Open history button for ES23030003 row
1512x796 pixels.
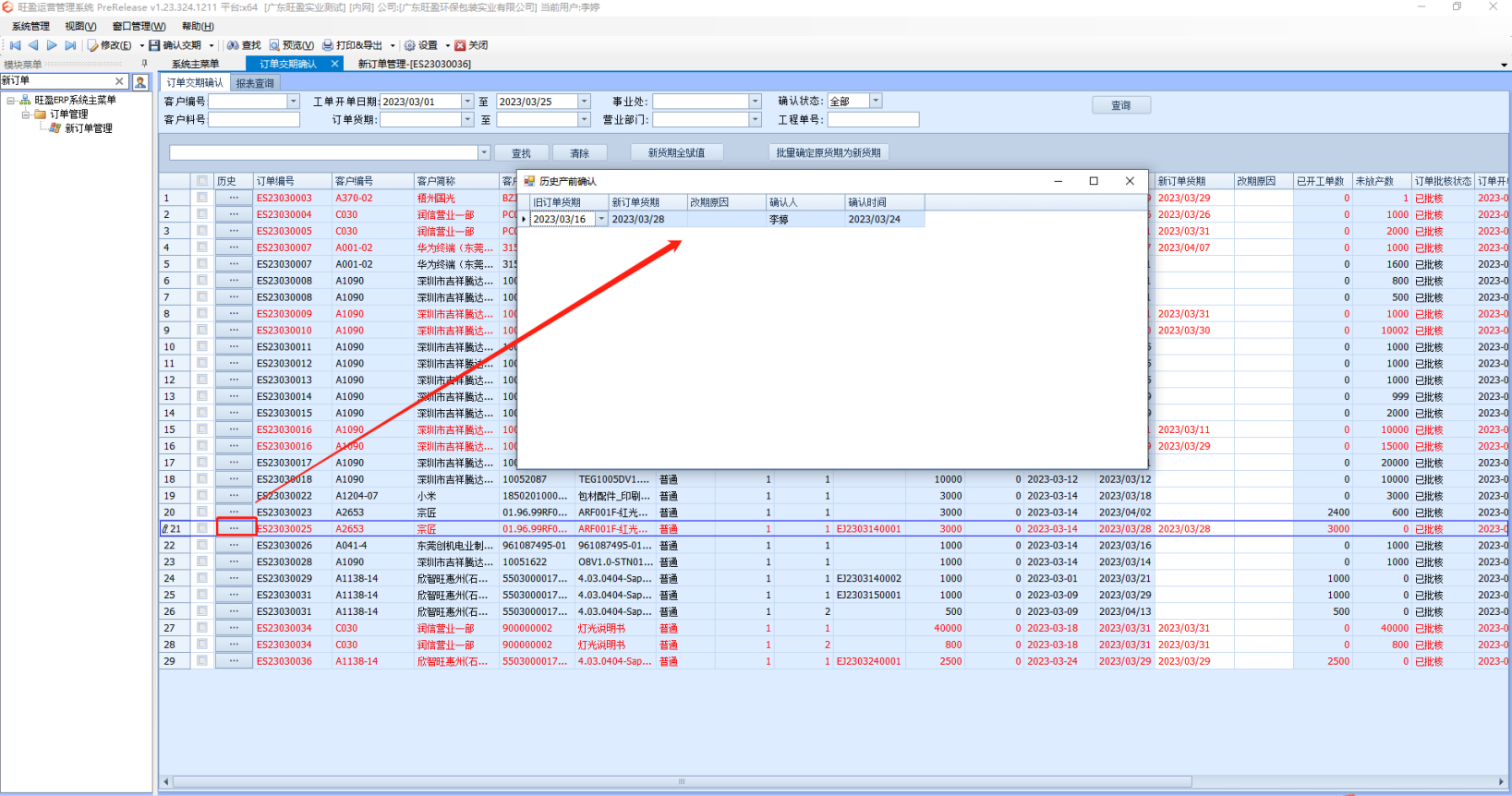click(x=235, y=198)
